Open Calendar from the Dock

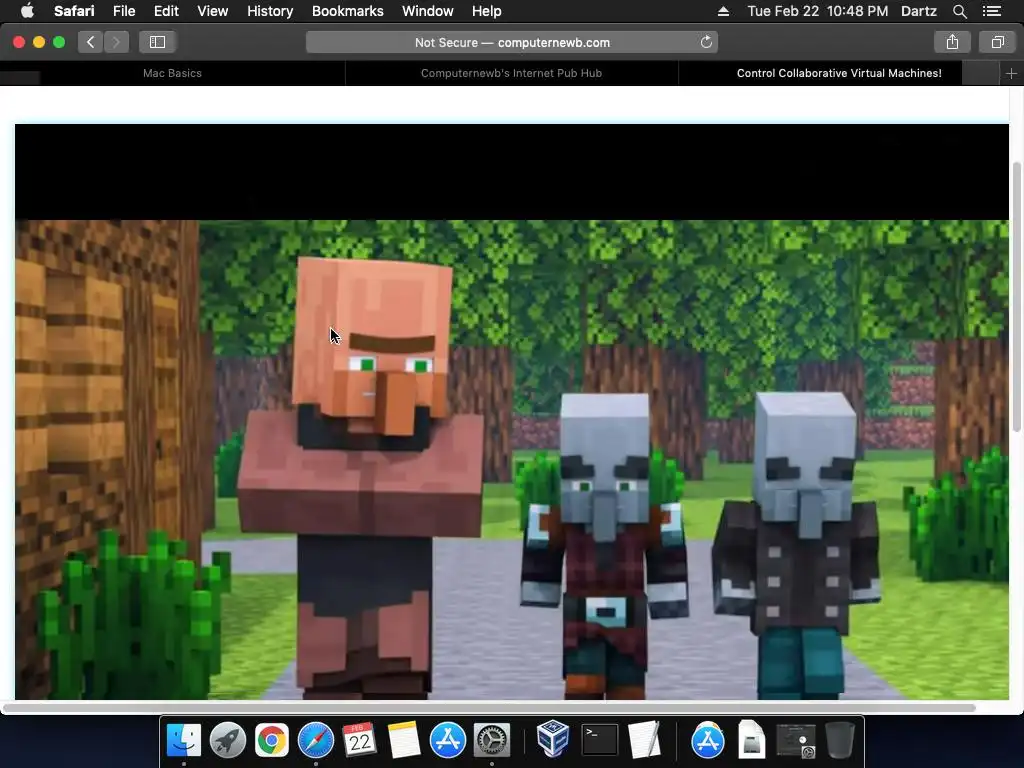coord(359,740)
